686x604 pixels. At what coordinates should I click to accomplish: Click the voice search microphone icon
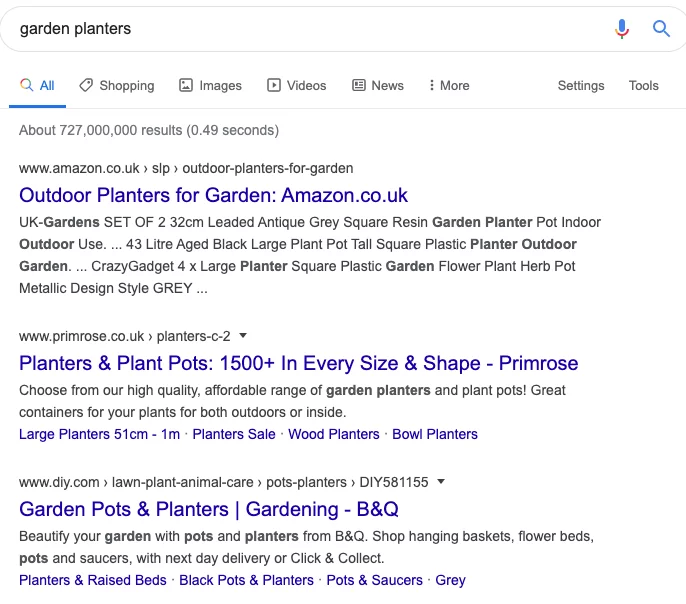(622, 29)
